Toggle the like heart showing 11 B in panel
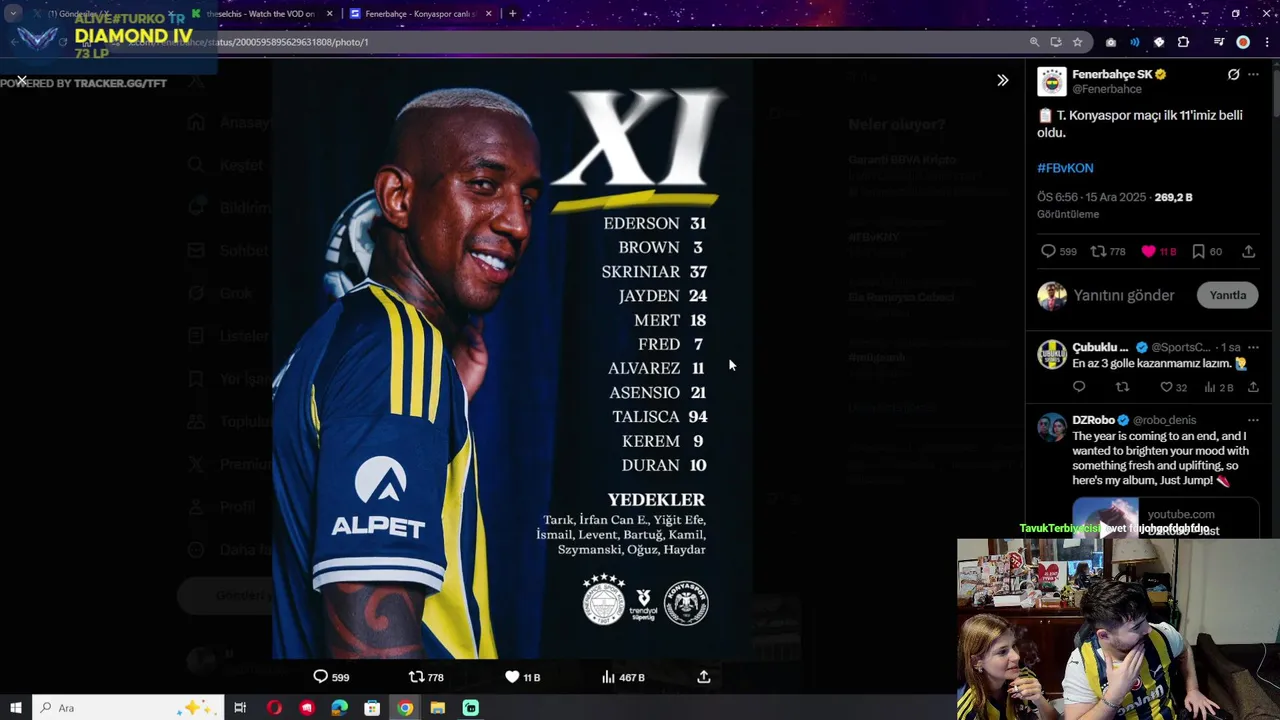Viewport: 1280px width, 720px height. tap(1148, 251)
